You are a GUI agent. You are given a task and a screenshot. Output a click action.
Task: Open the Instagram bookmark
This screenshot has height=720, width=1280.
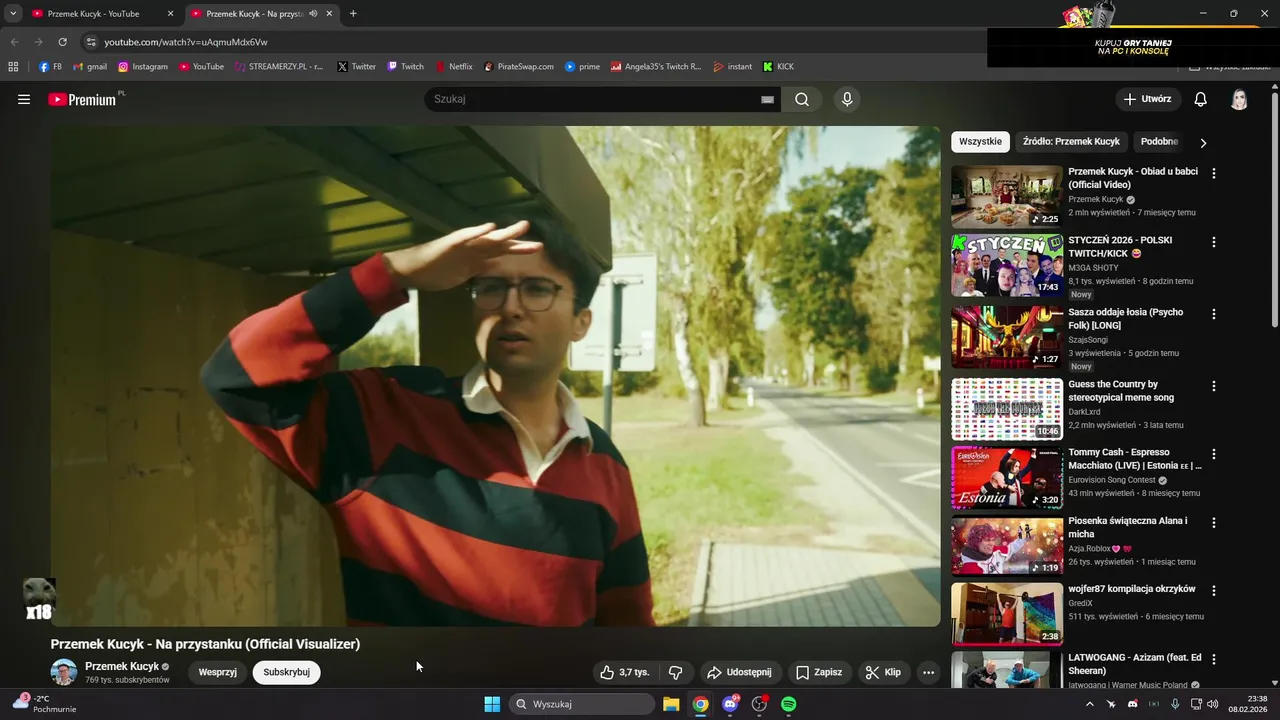click(x=143, y=67)
